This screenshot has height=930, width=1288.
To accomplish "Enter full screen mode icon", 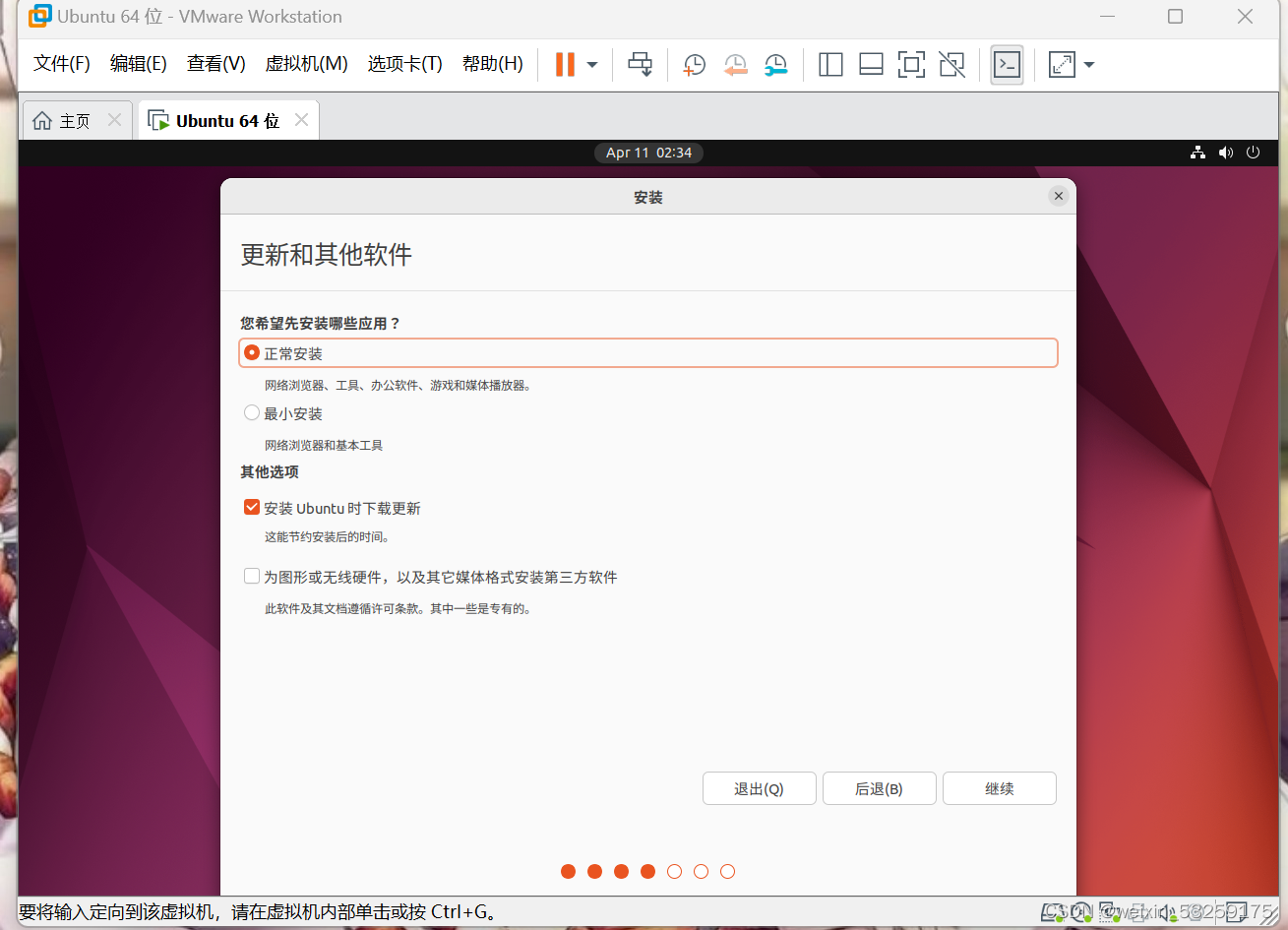I will point(911,65).
